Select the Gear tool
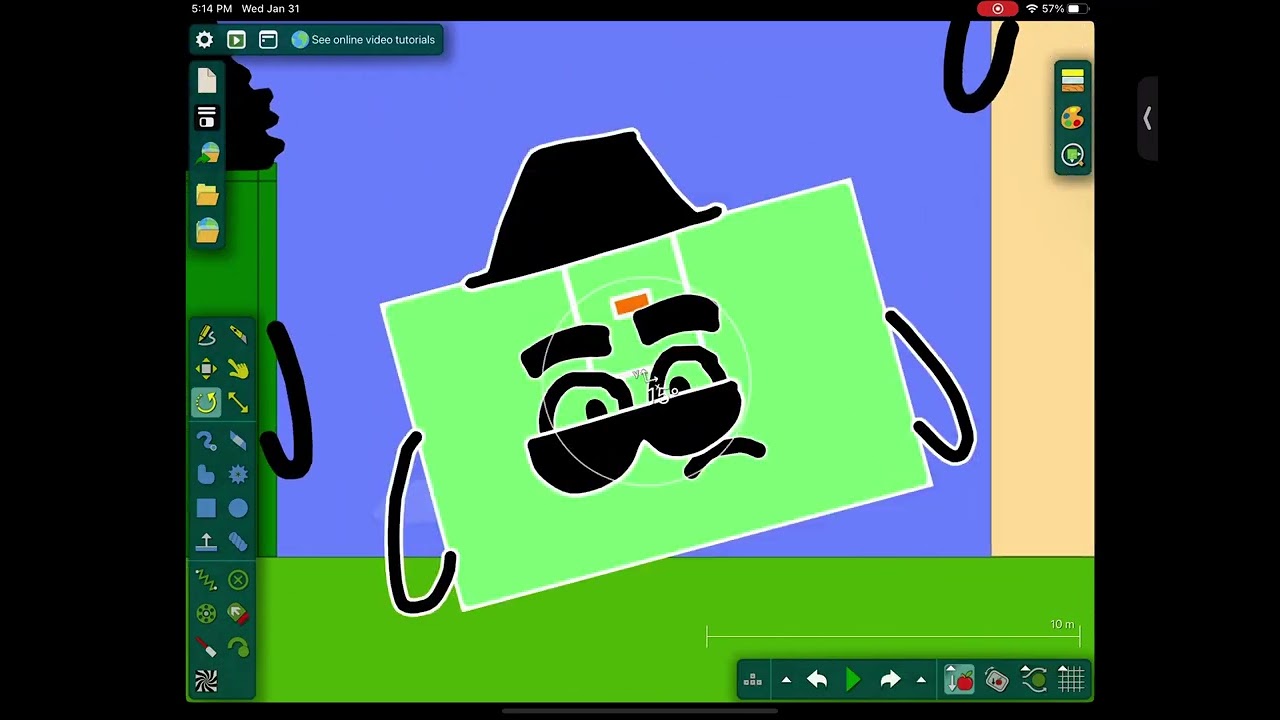1280x720 pixels. (238, 475)
